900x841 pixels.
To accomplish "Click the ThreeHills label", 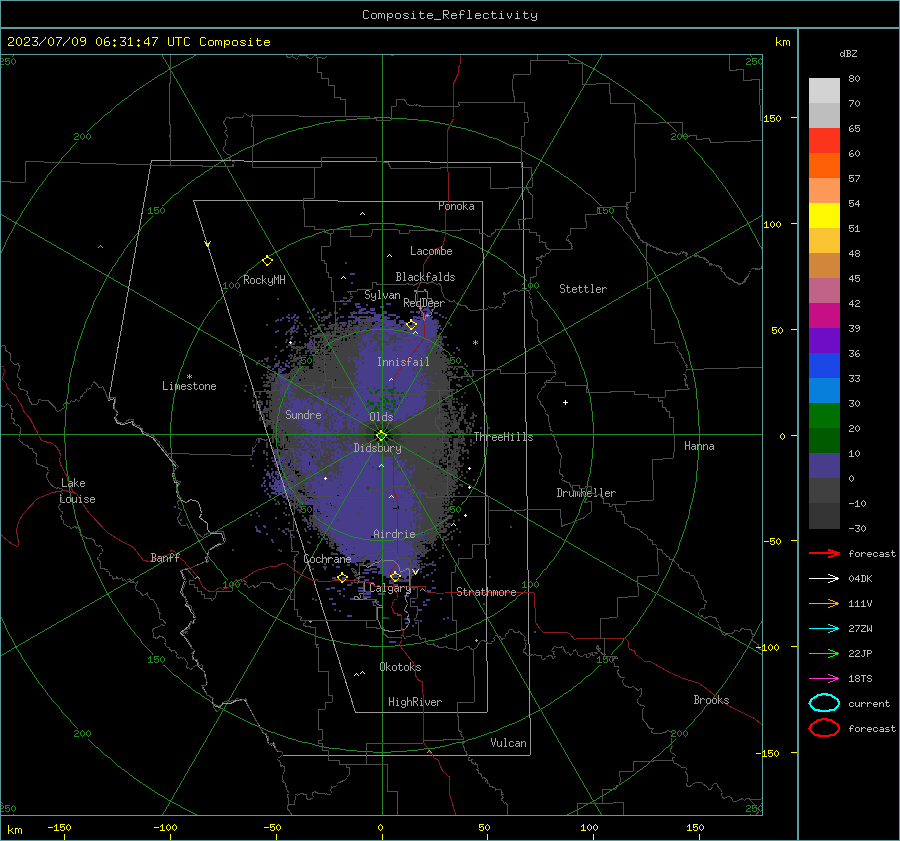I will click(x=503, y=437).
